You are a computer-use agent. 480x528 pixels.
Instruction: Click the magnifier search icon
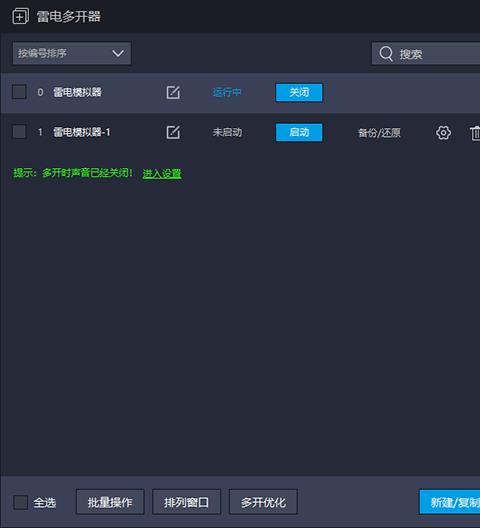(386, 54)
